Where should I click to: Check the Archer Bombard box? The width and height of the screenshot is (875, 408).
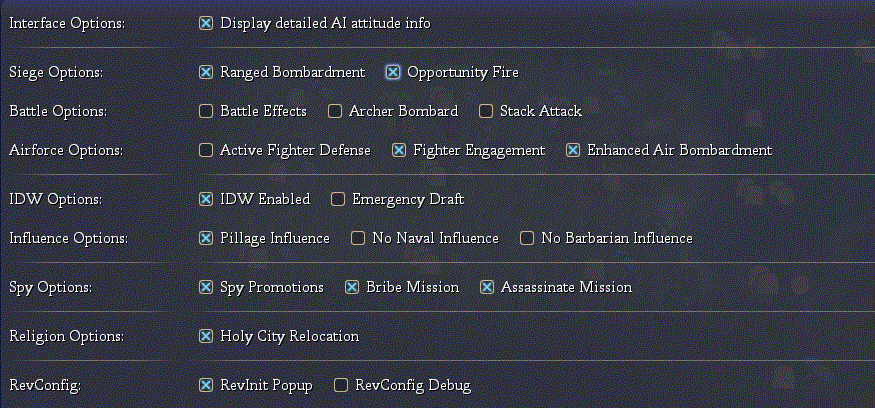click(335, 111)
